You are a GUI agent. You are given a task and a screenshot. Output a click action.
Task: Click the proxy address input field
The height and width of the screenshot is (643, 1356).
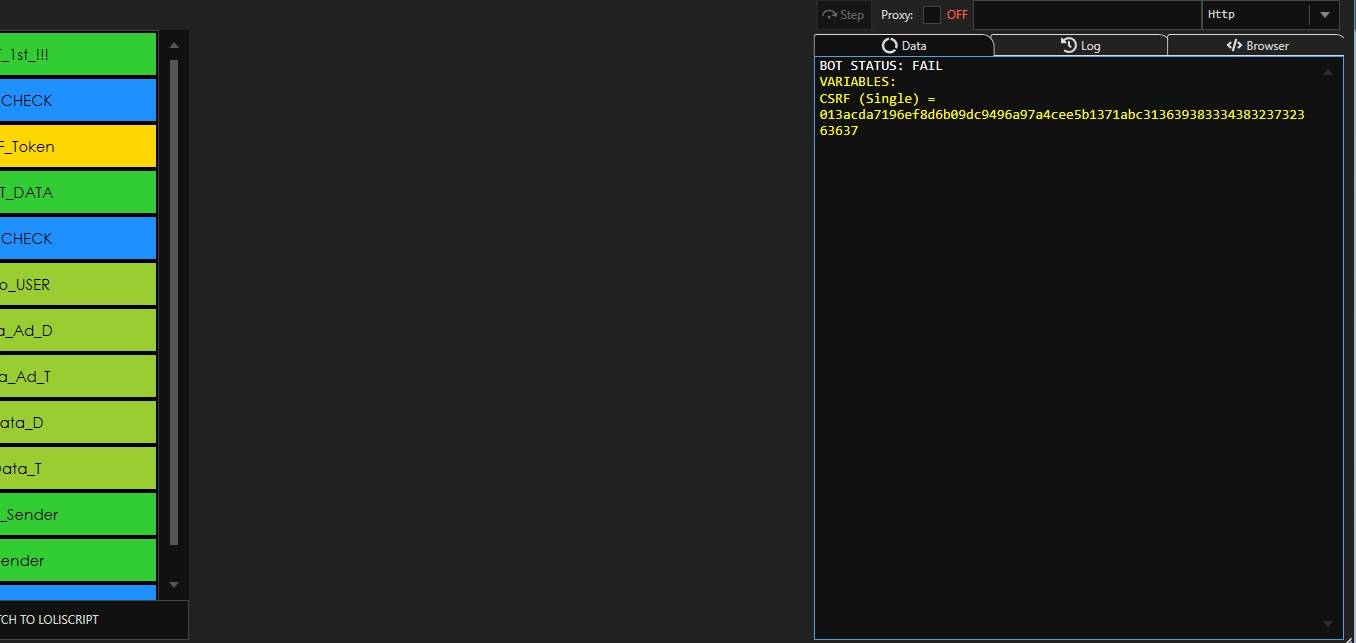tap(1087, 15)
